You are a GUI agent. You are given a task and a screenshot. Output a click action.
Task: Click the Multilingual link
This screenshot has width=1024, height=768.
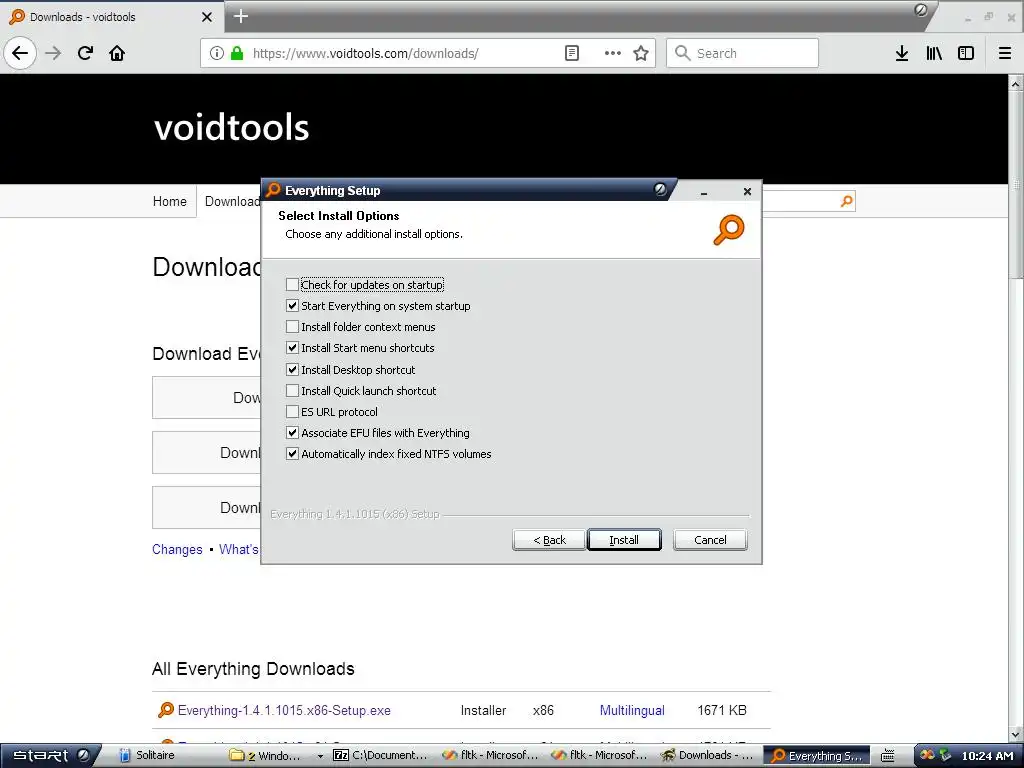pyautogui.click(x=632, y=710)
